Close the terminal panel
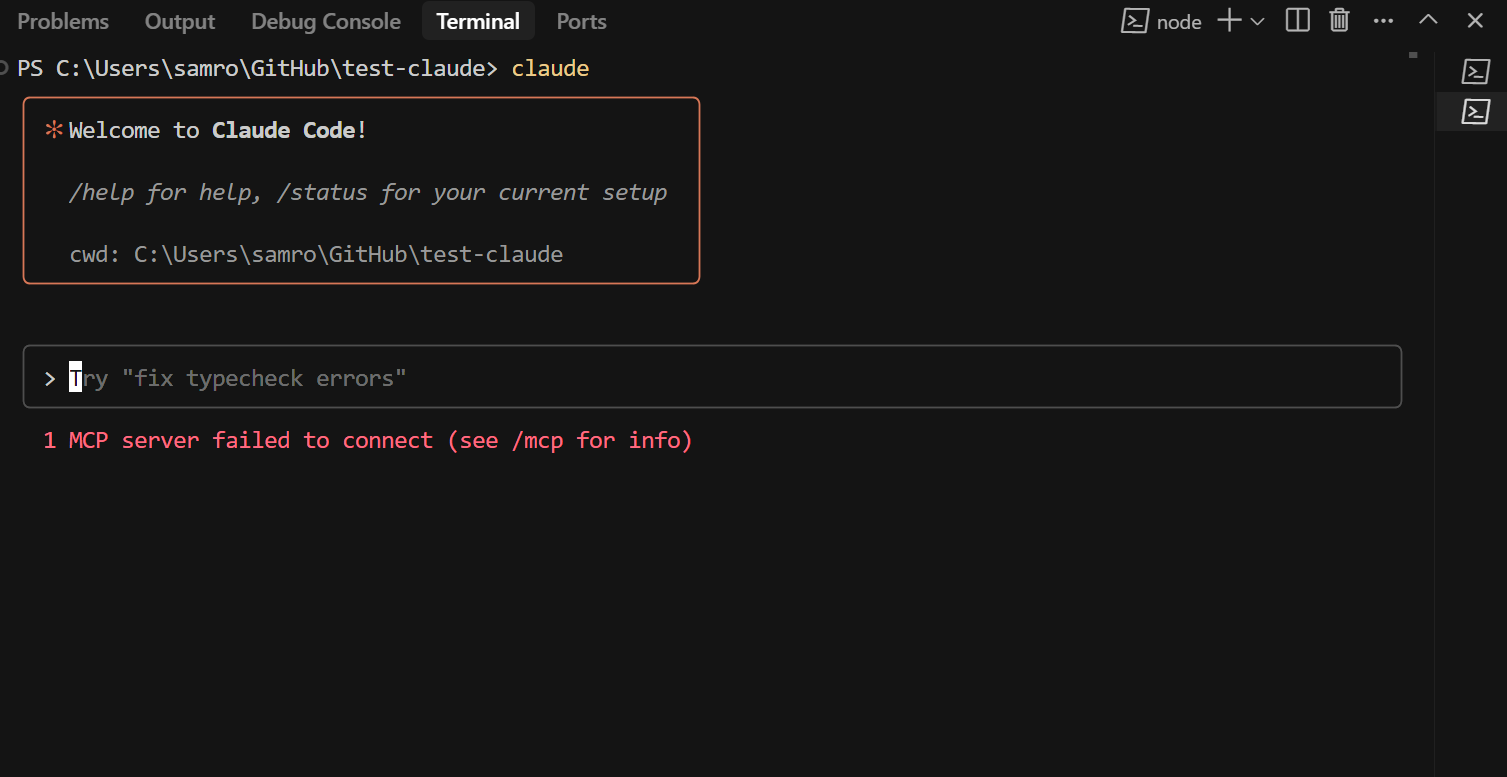 coord(1475,20)
